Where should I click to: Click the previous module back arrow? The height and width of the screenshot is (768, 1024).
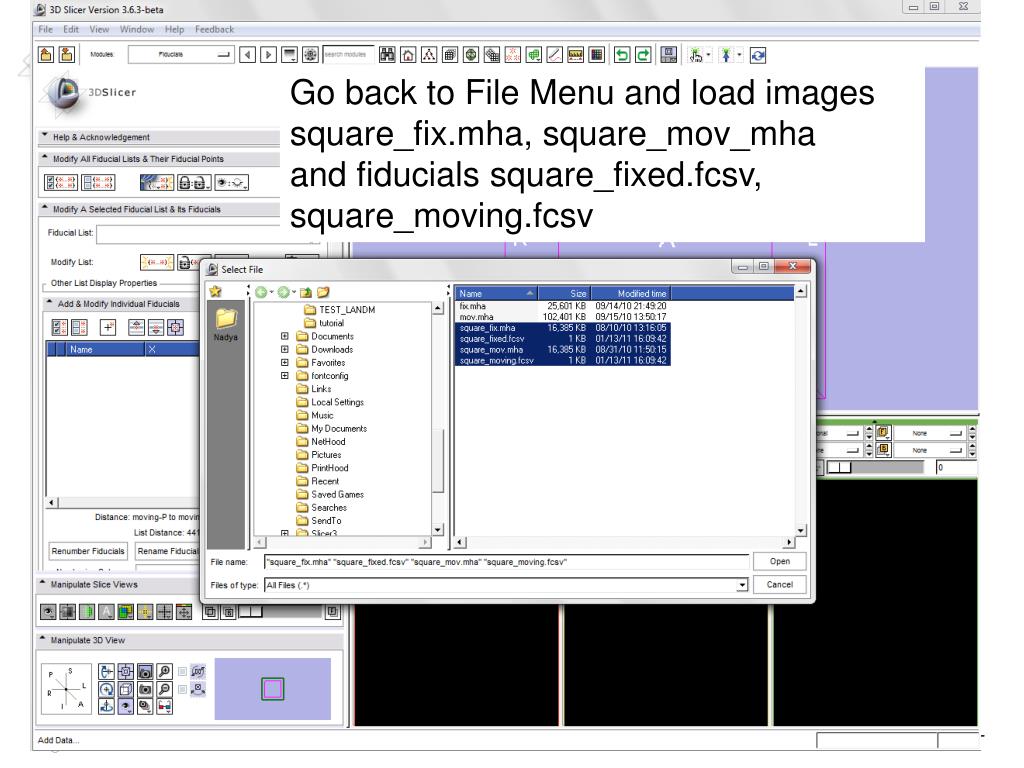(x=248, y=55)
